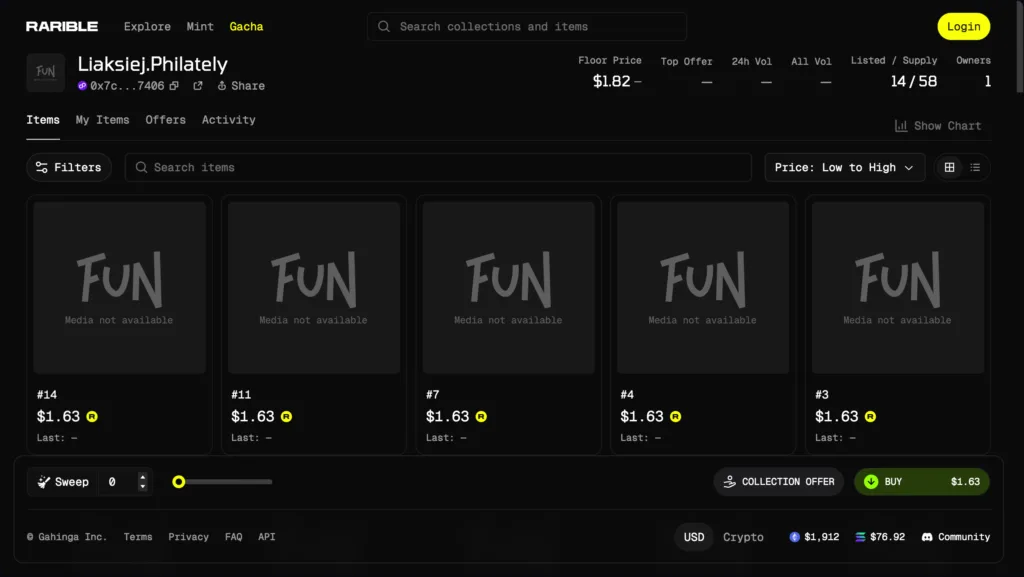Switch to the Offers tab
The width and height of the screenshot is (1024, 577).
tap(165, 120)
